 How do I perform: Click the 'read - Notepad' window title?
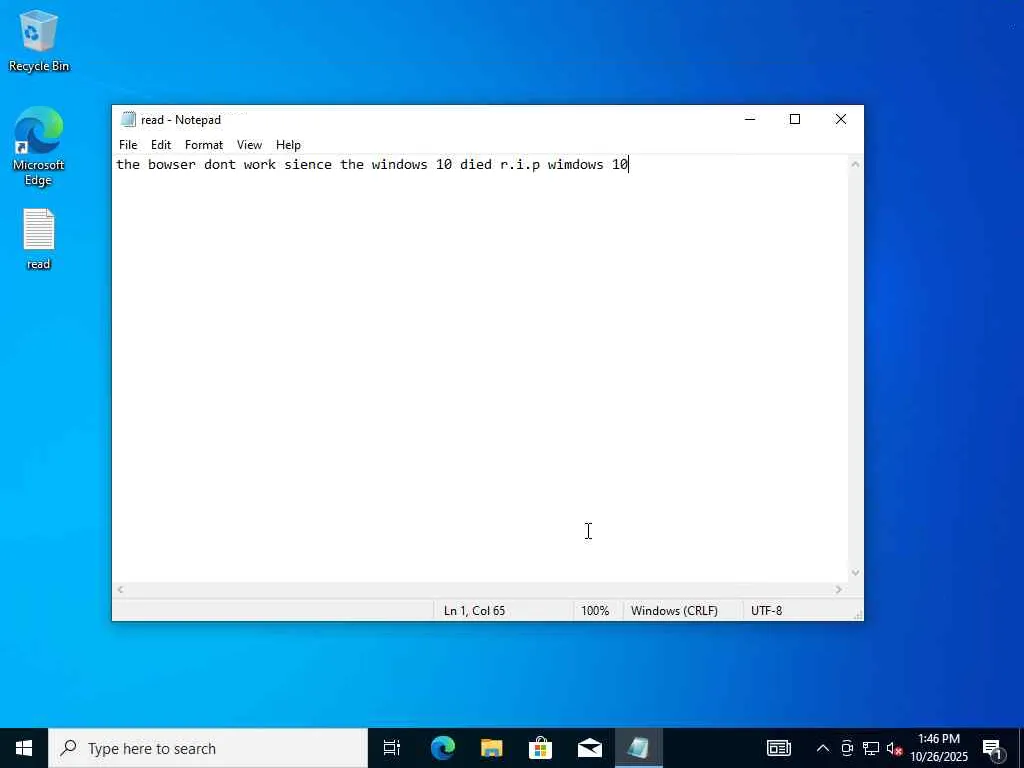(x=181, y=120)
